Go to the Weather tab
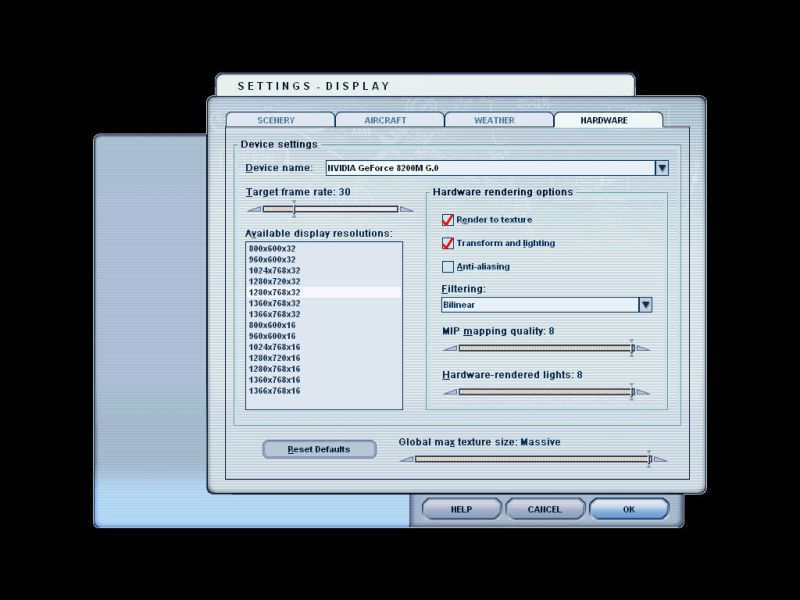This screenshot has height=600, width=800. (495, 120)
